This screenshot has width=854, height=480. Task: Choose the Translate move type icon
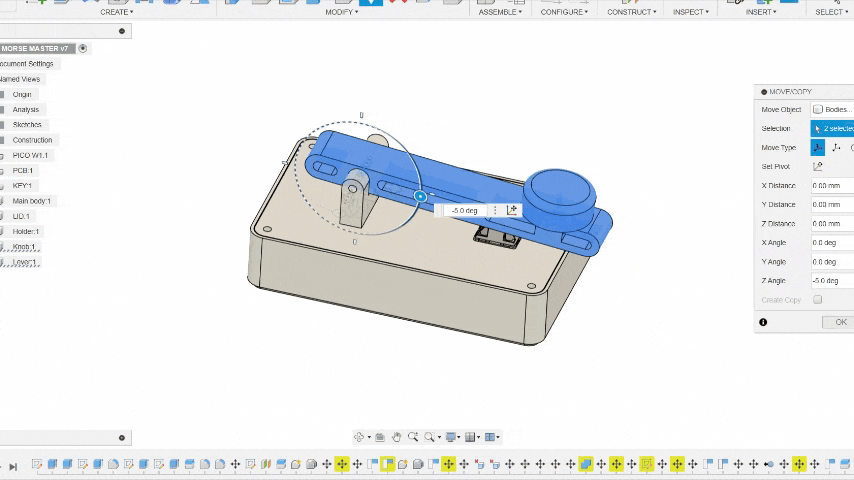coord(836,147)
